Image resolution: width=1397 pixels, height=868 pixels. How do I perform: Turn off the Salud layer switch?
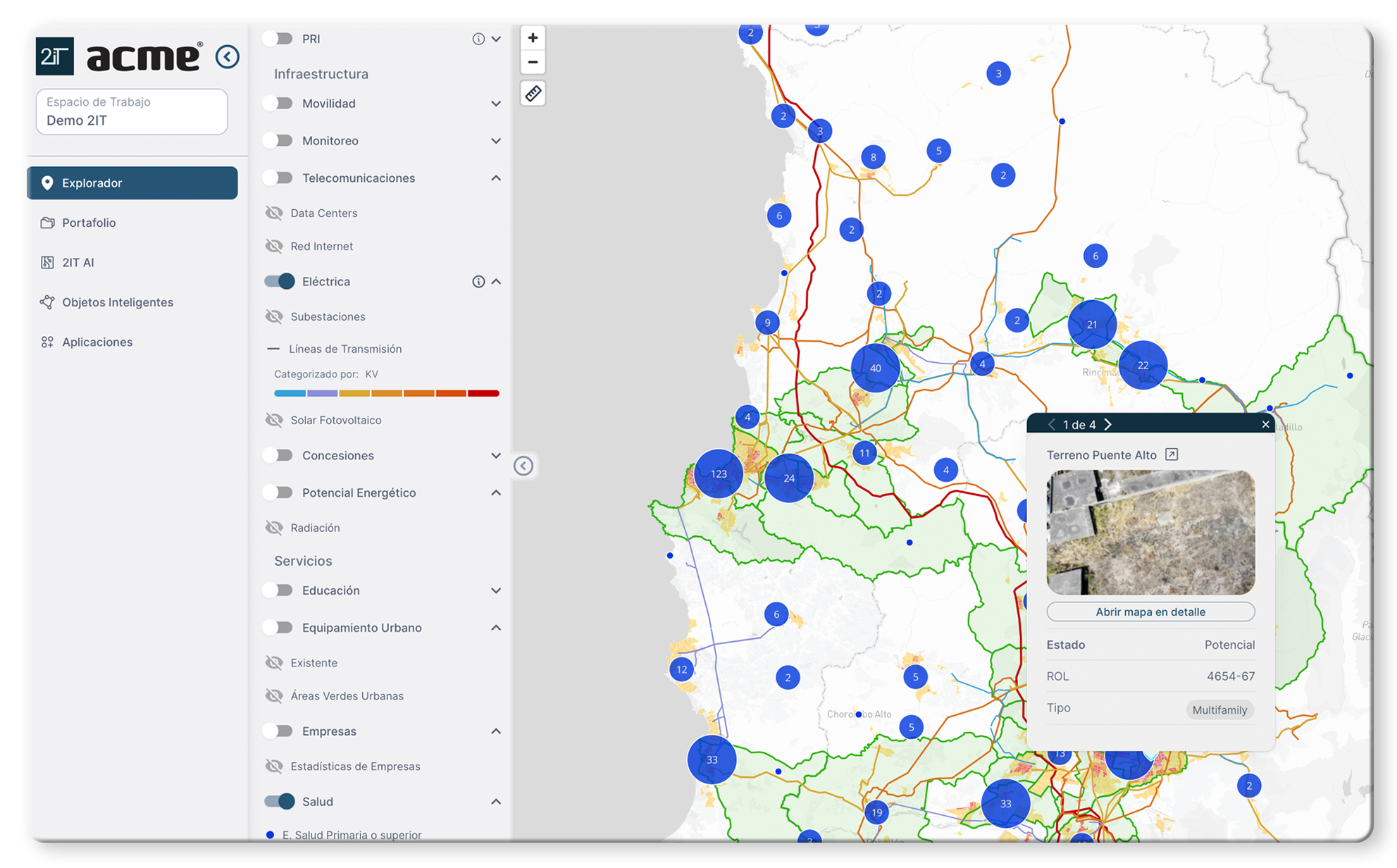[279, 801]
